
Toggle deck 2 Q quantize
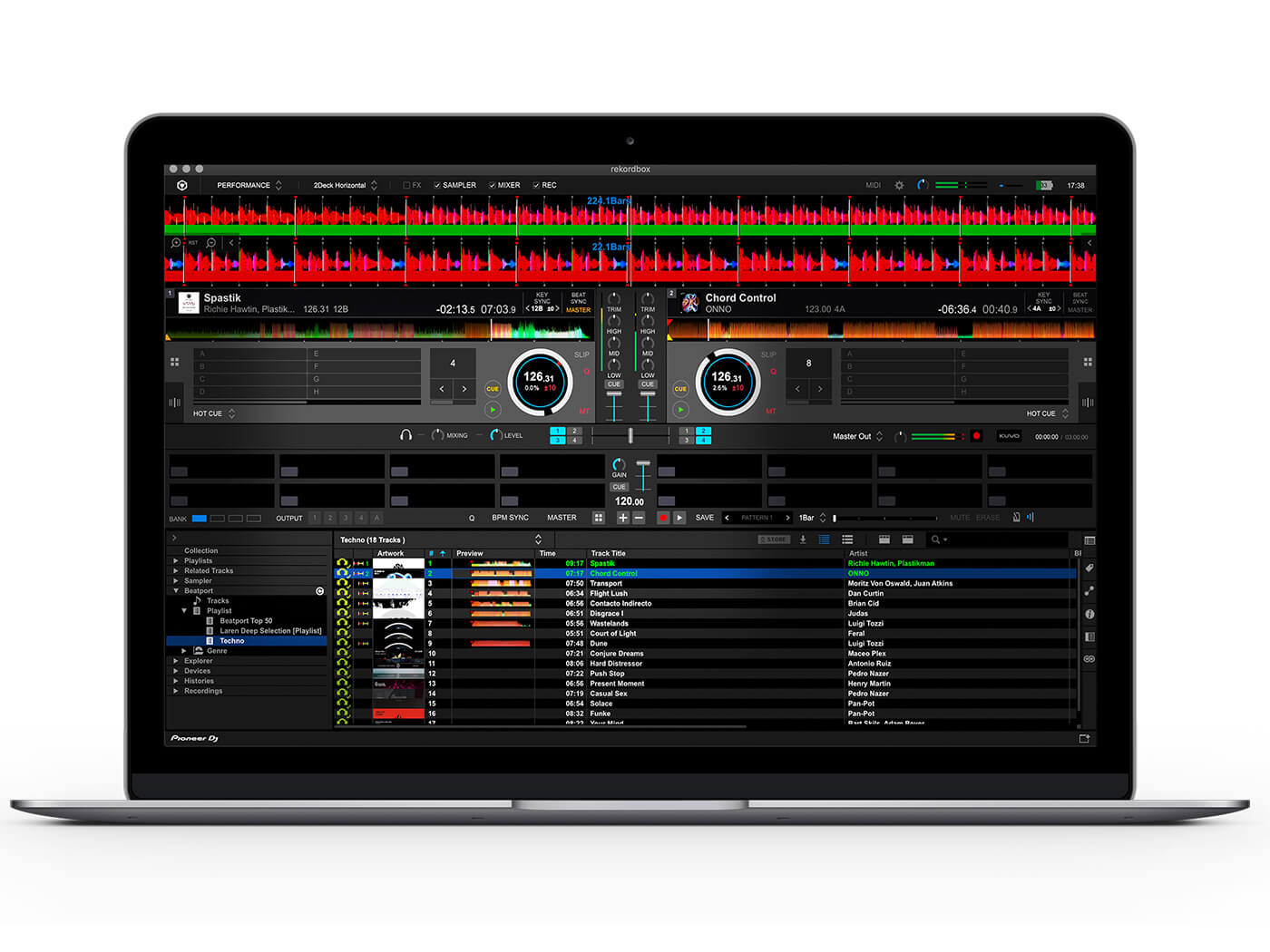tap(774, 372)
